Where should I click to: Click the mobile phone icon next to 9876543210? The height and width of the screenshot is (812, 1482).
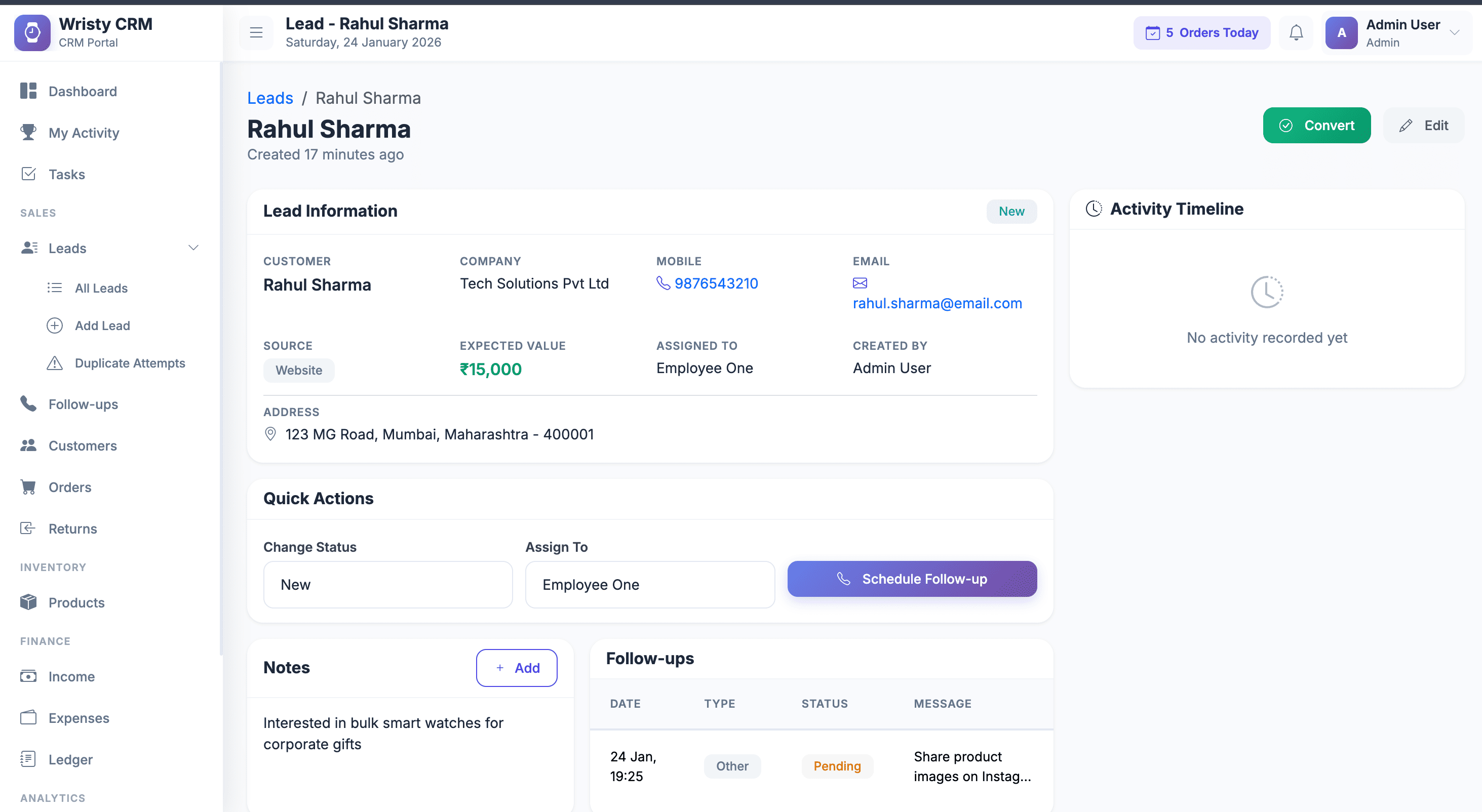(x=664, y=283)
